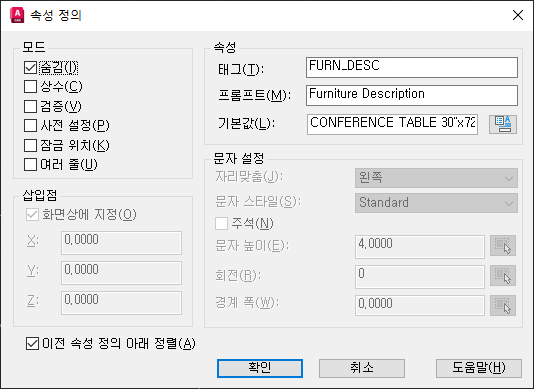The image size is (534, 389).
Task: Click the AutoCAD app icon in title bar
Action: (17, 15)
